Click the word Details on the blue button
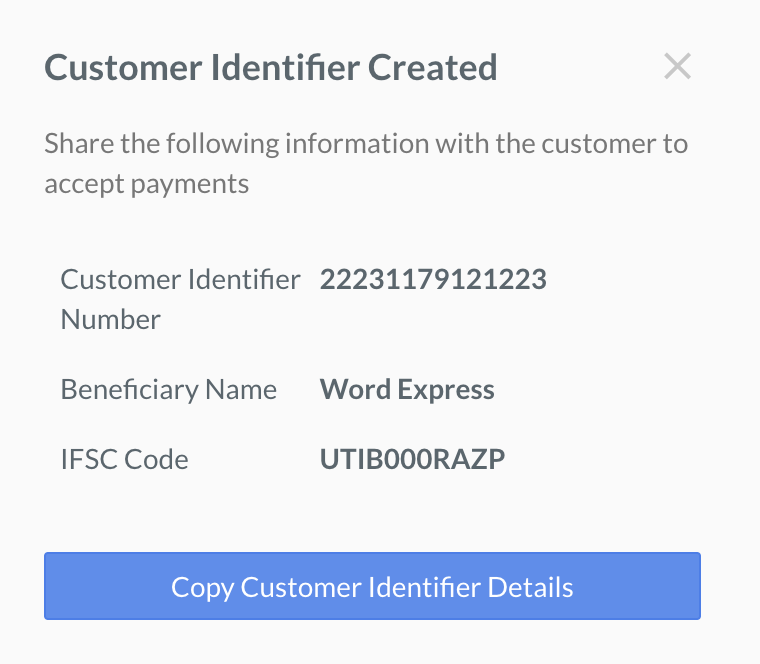The height and width of the screenshot is (664, 760). 530,587
